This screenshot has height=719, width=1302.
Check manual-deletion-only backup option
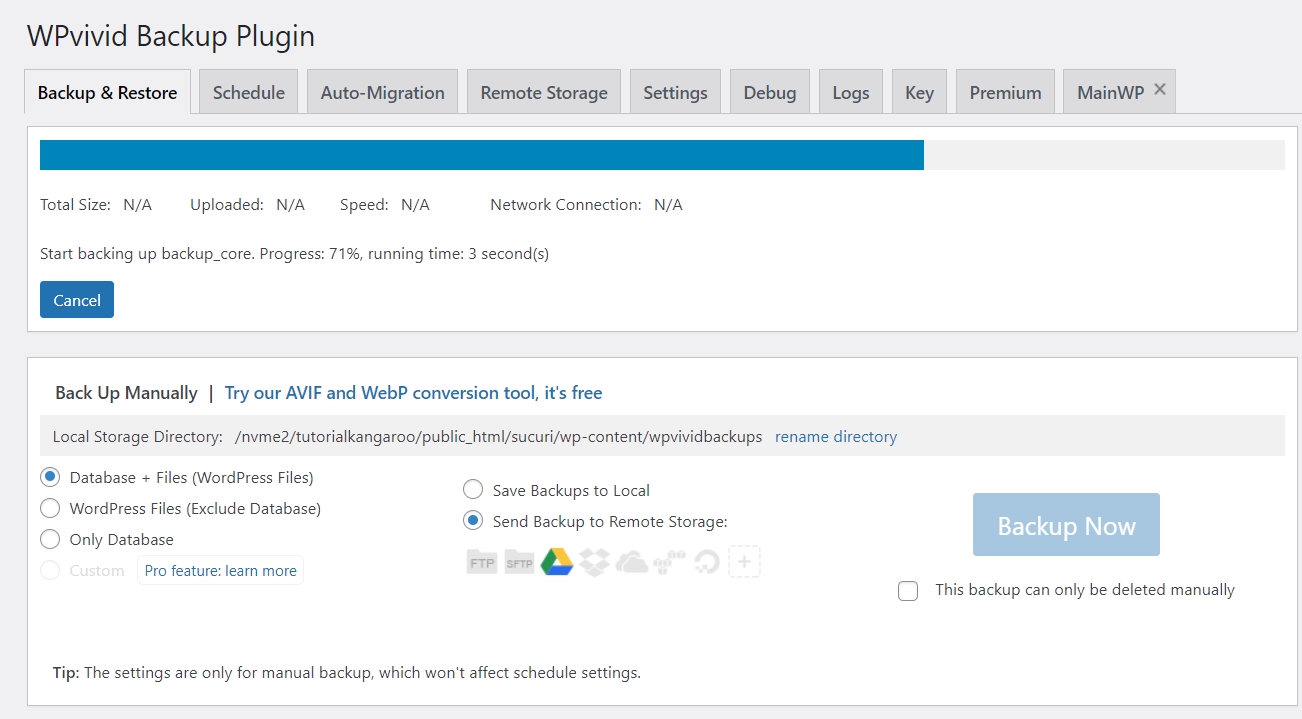(x=908, y=591)
